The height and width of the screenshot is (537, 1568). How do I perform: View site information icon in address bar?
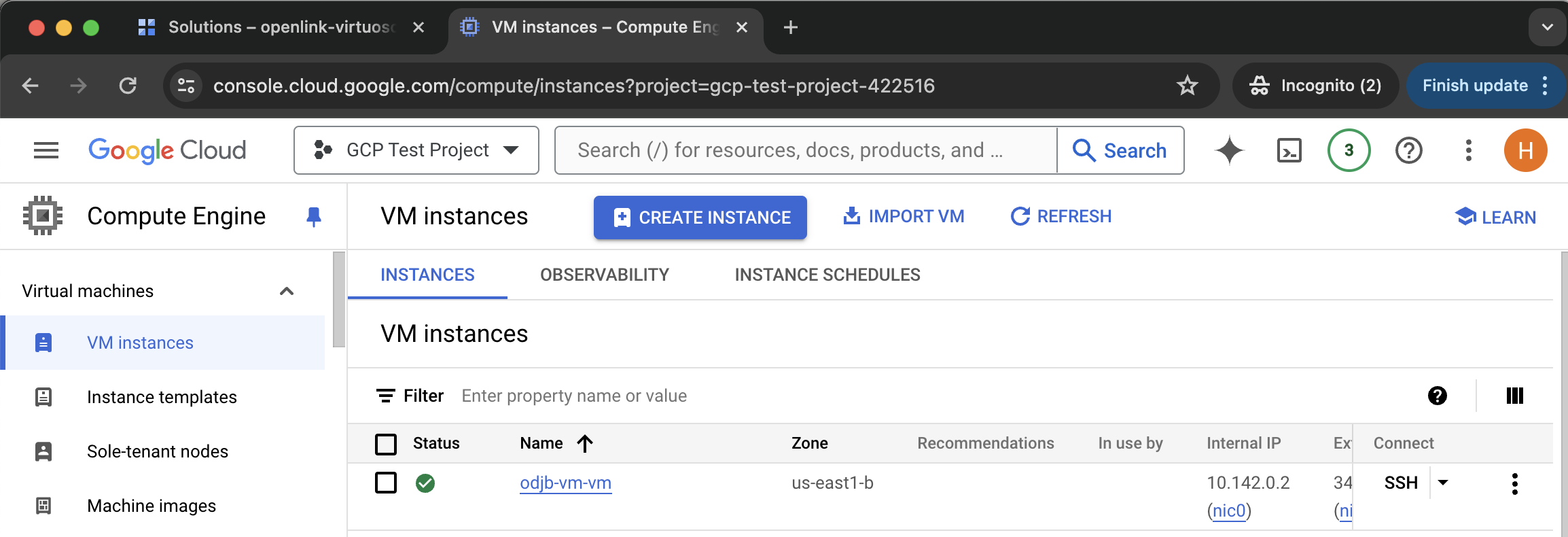186,86
